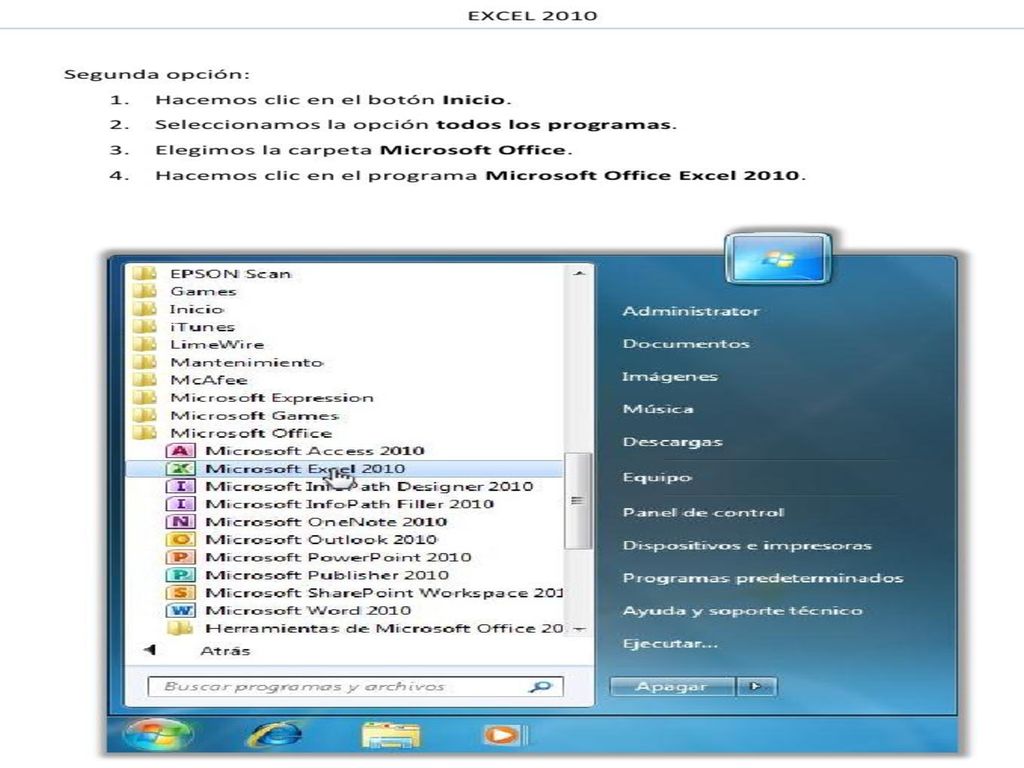Click the green Excel 2010 icon
Screen dimensions: 1024x768
pyautogui.click(x=180, y=468)
